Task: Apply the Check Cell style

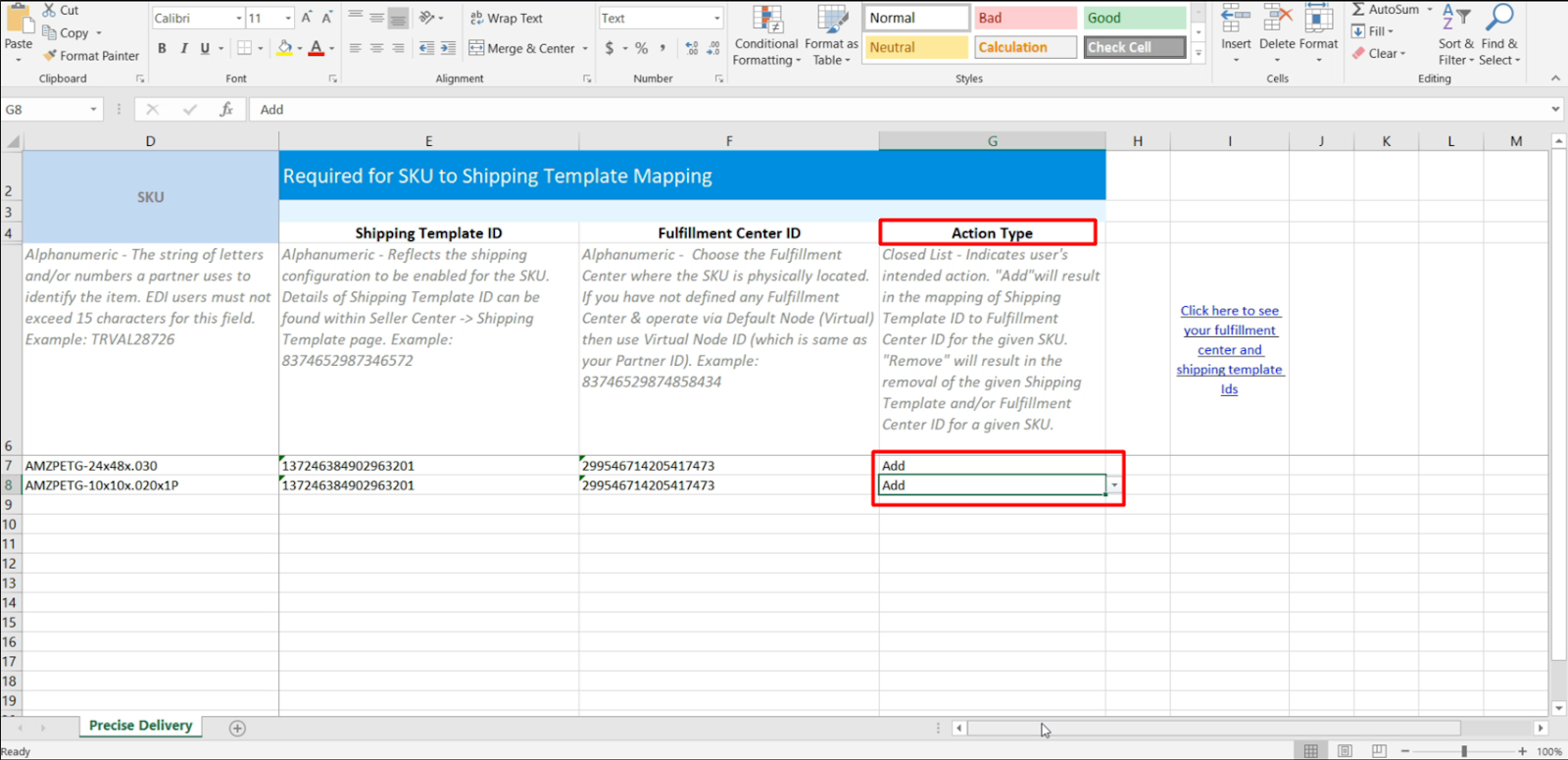Action: pos(1134,47)
